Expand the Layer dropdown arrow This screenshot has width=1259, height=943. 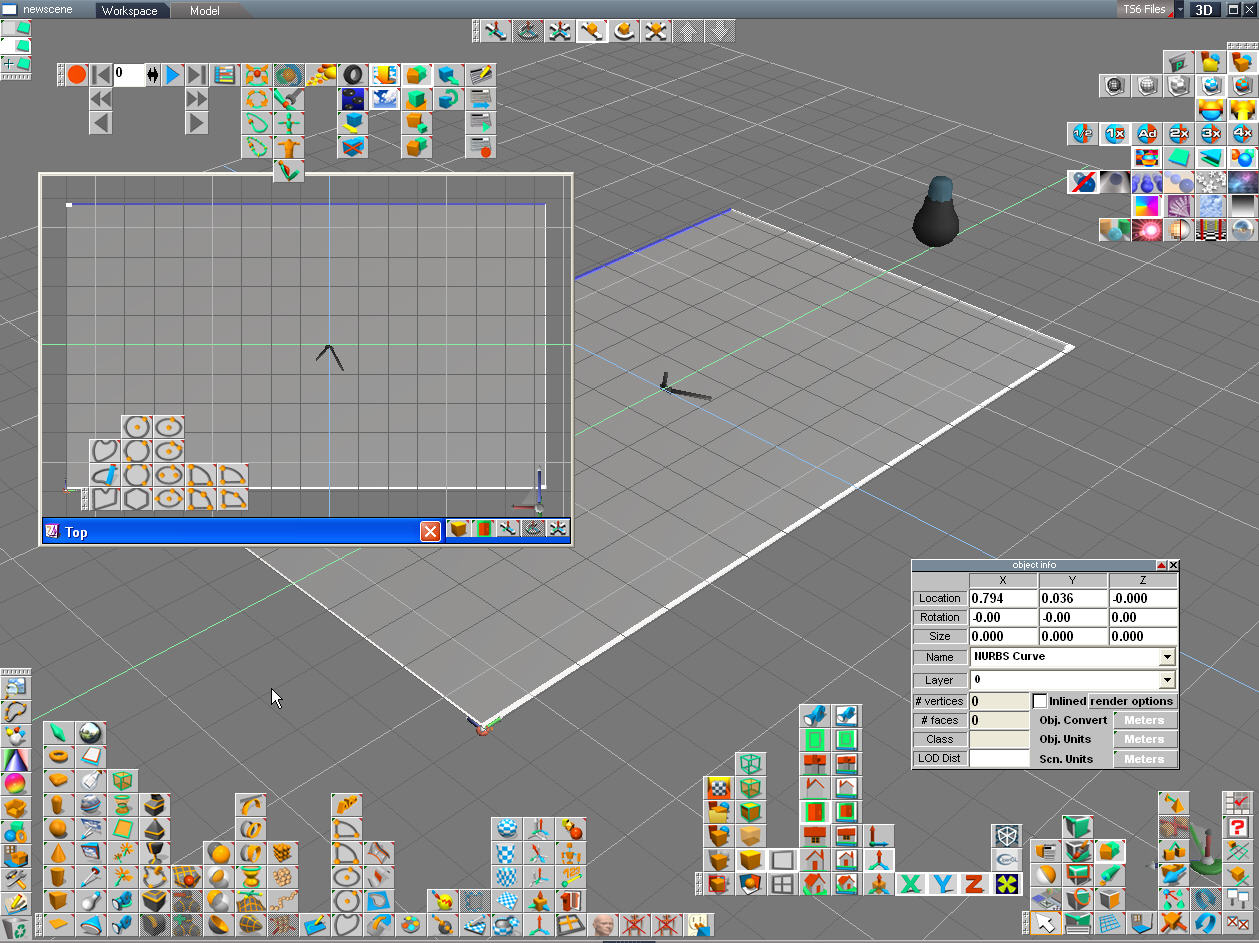coord(1166,680)
